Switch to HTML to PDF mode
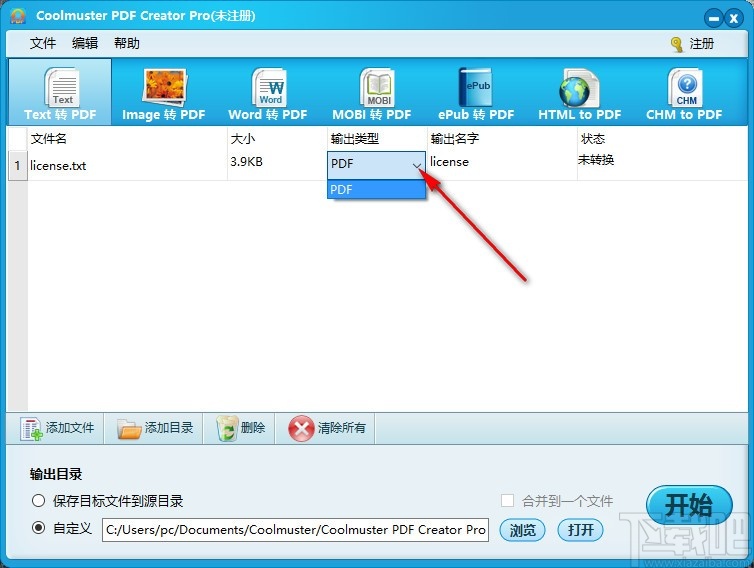 coord(579,92)
